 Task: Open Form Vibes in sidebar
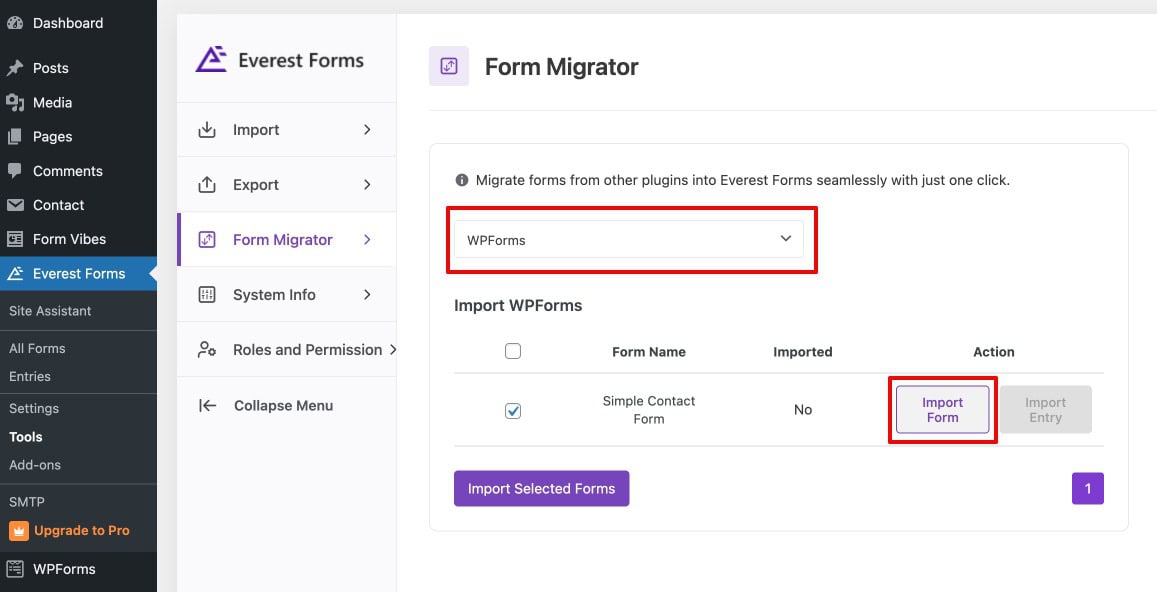coord(78,239)
